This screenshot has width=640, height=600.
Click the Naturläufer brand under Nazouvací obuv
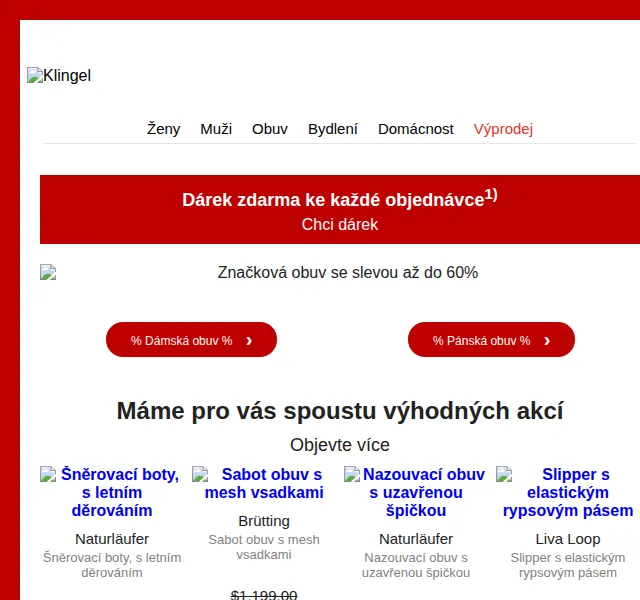416,539
